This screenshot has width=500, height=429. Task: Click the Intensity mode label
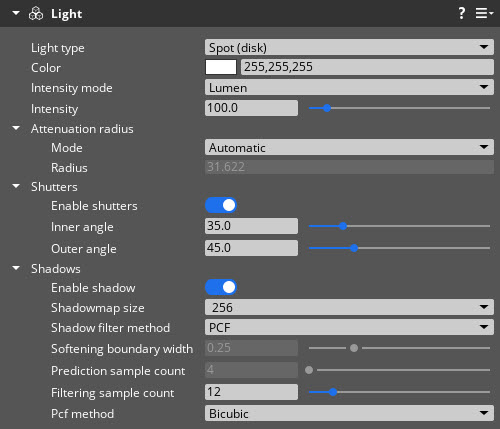pos(72,88)
